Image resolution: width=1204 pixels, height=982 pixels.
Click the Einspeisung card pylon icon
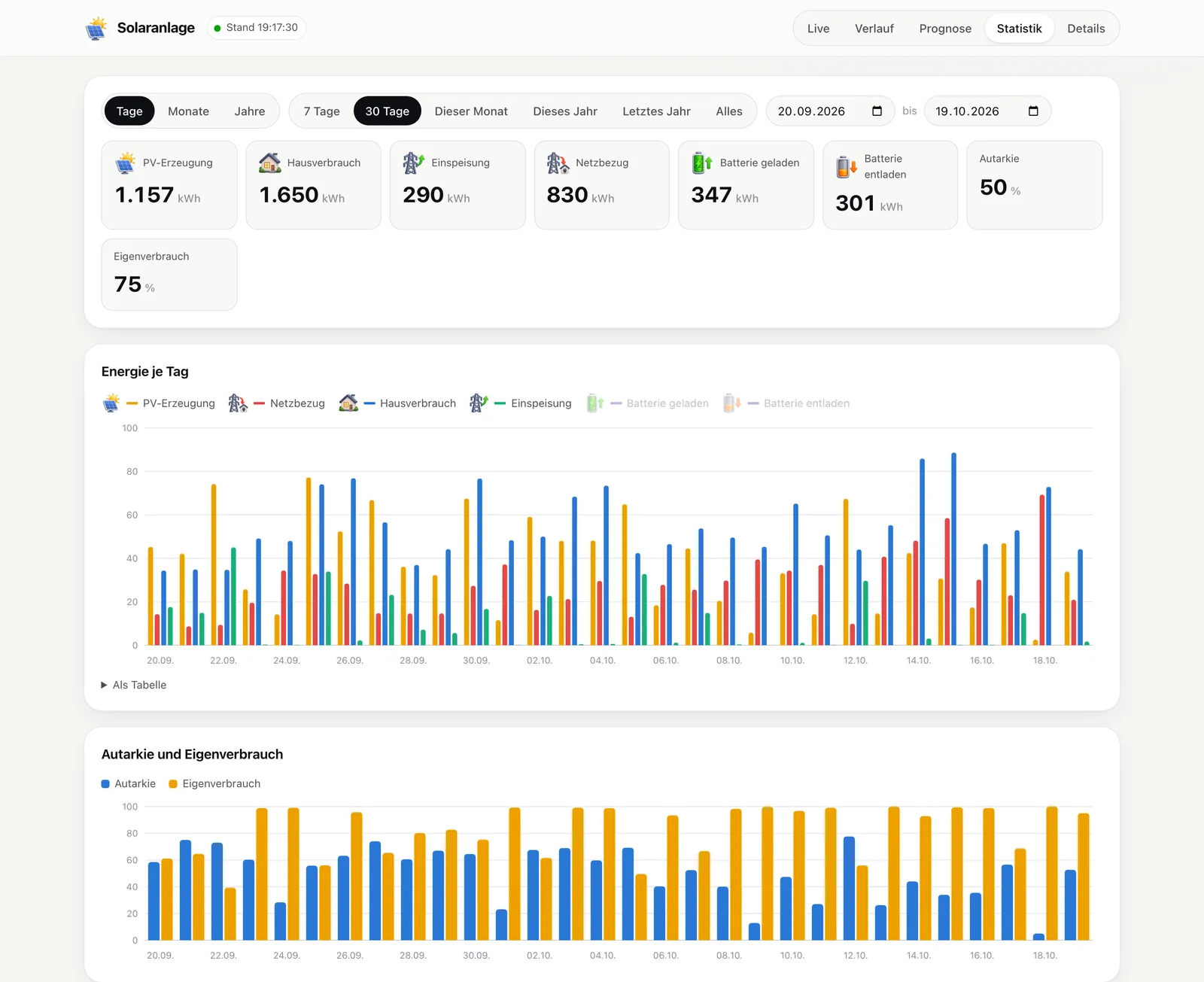(414, 163)
